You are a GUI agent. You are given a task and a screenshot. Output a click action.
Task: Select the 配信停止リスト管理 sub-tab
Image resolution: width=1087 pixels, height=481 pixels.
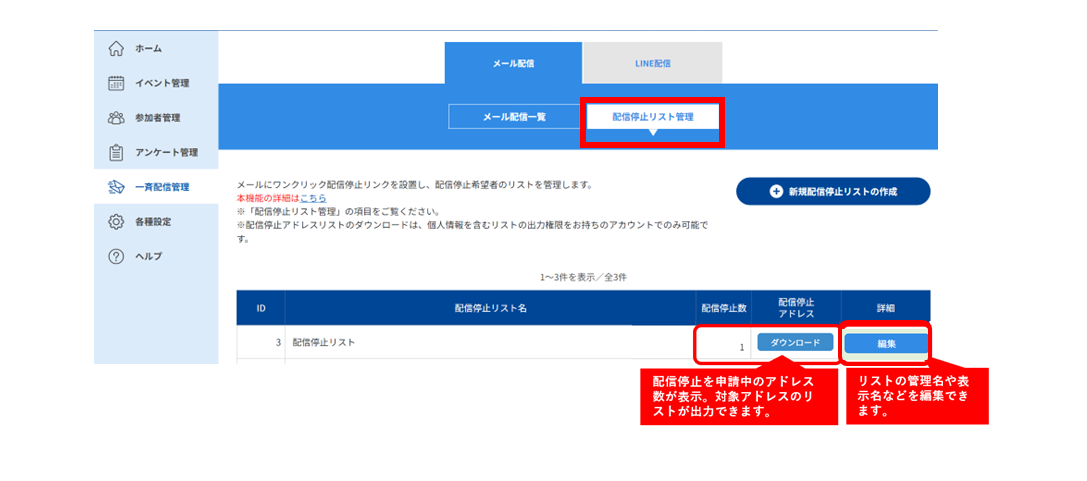point(652,117)
